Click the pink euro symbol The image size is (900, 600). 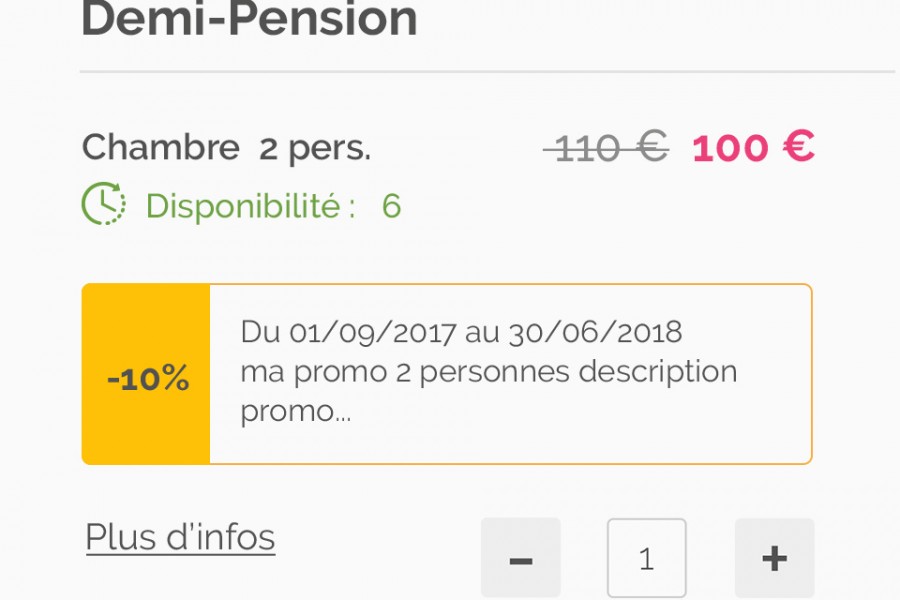click(x=798, y=148)
